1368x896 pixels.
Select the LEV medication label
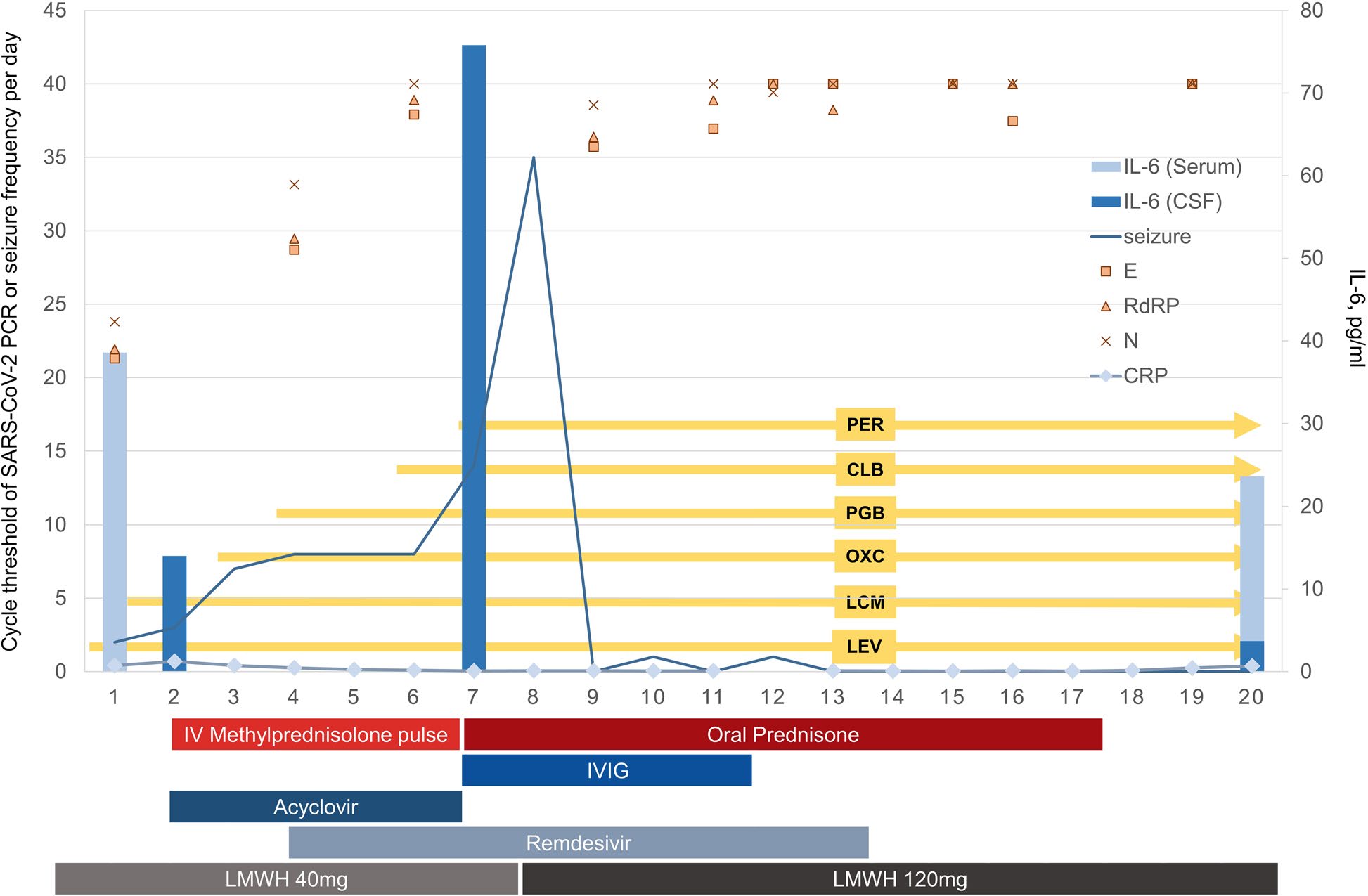tap(863, 647)
